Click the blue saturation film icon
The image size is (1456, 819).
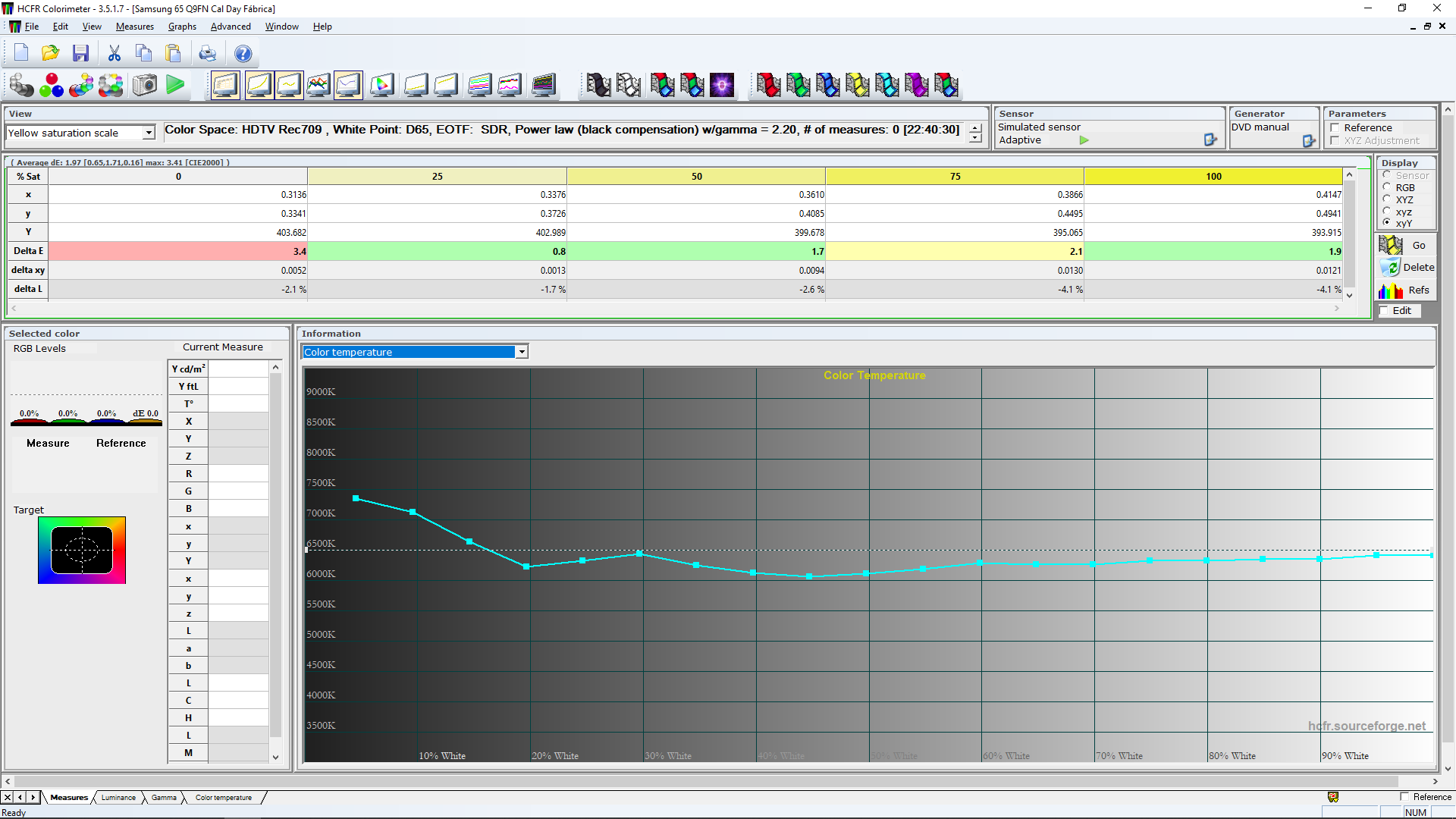pos(827,85)
